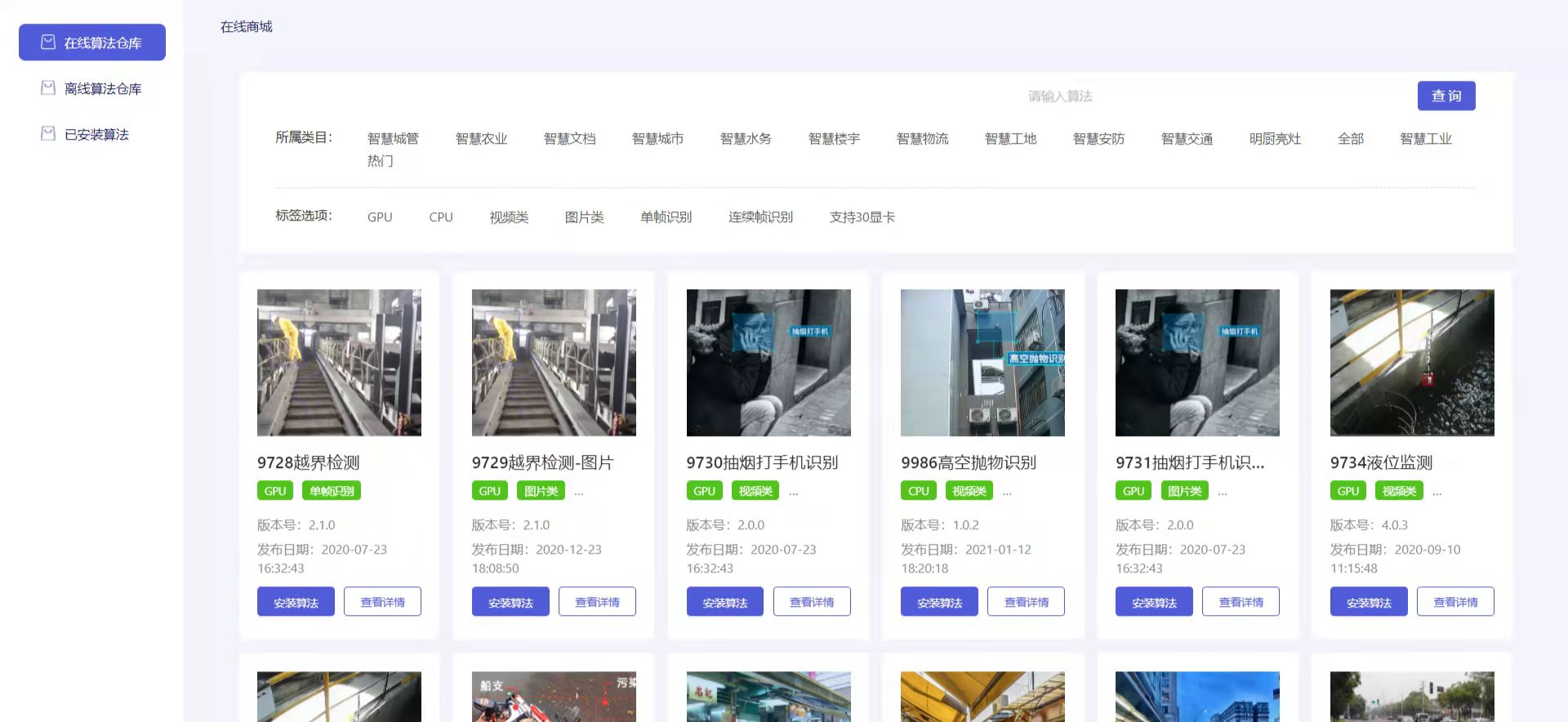View details of 9986高空抛物识别

click(1026, 602)
